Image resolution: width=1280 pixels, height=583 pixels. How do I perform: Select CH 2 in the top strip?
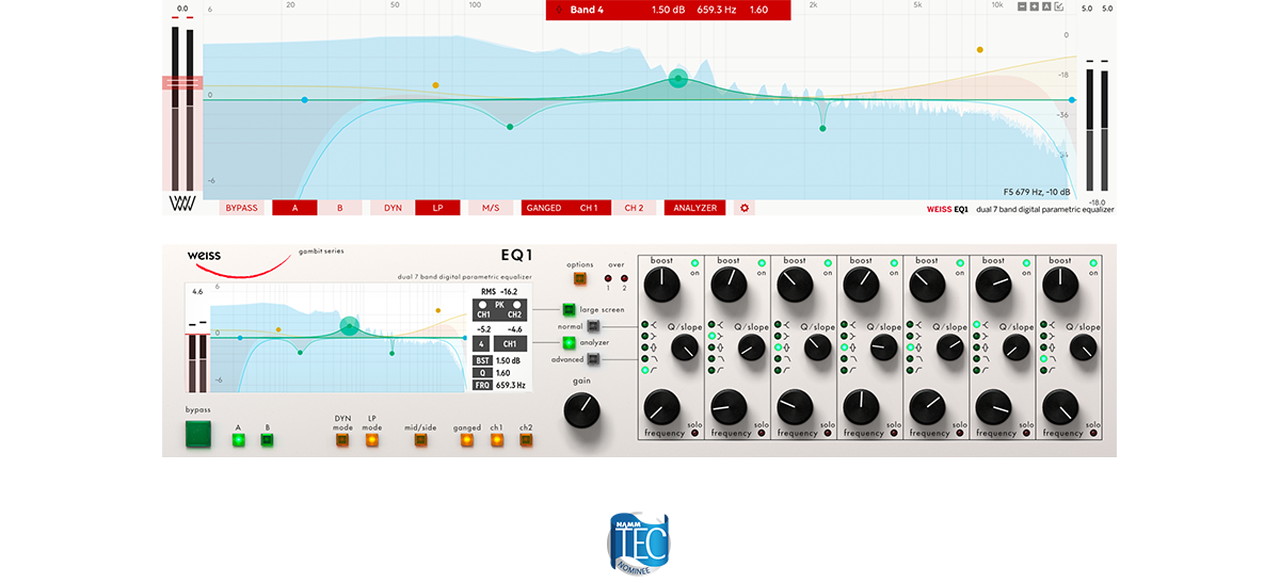click(634, 208)
